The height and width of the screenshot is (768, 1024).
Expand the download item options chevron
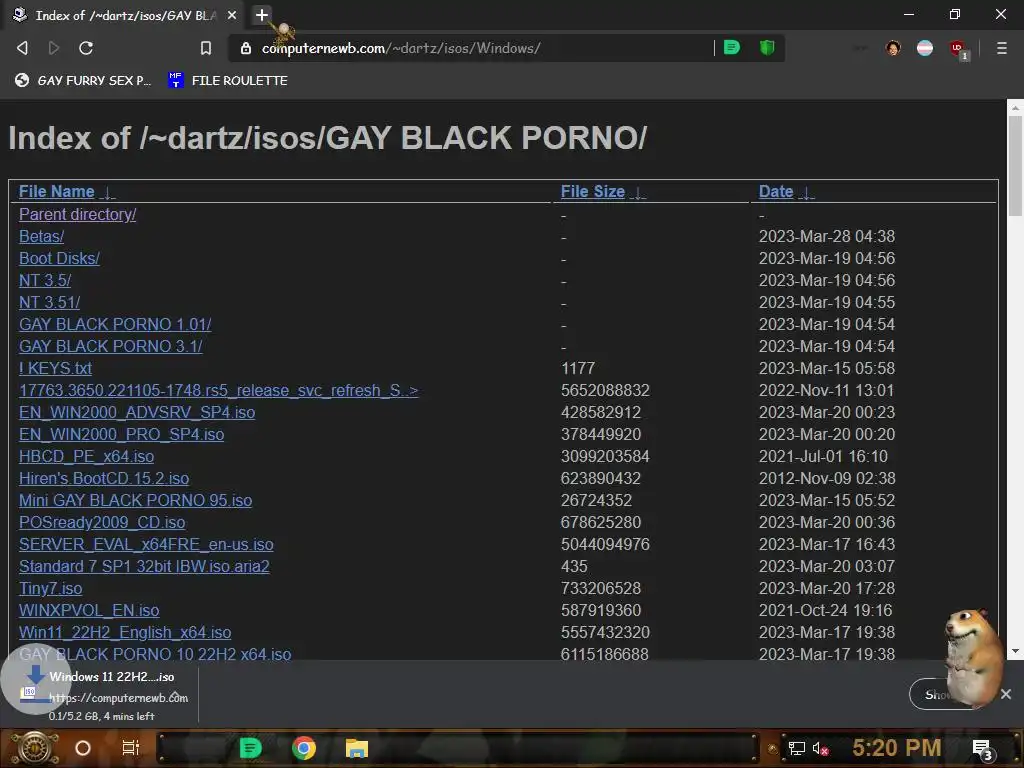174,696
